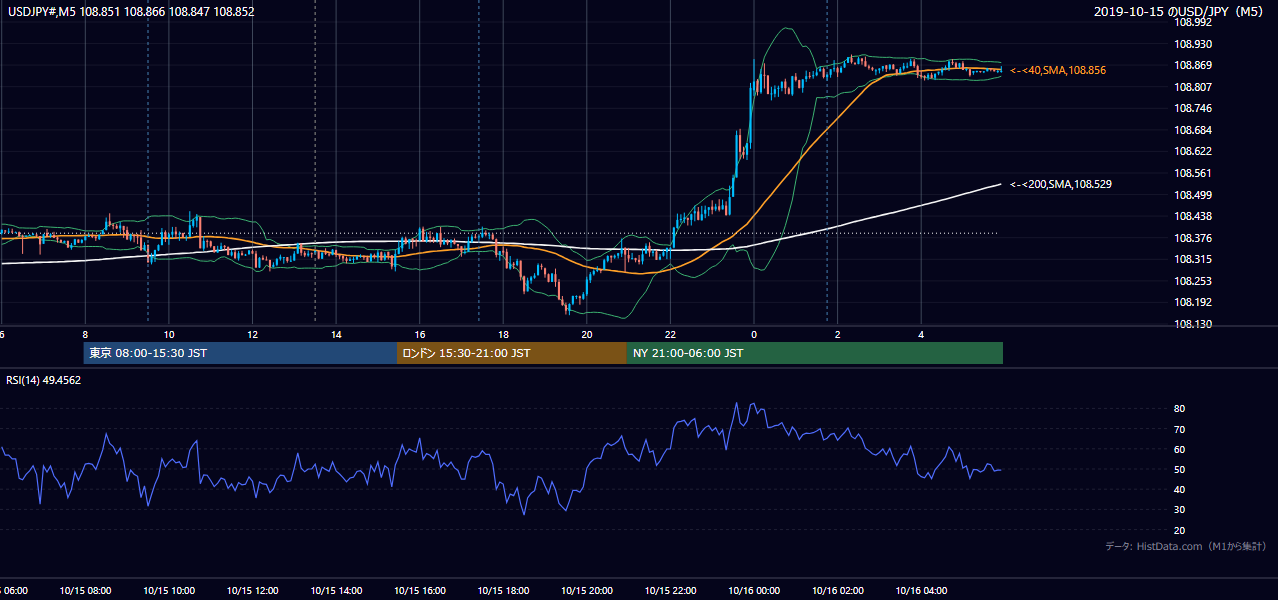Click hour tick 10 under price chart
This screenshot has height=600, width=1278.
click(169, 335)
